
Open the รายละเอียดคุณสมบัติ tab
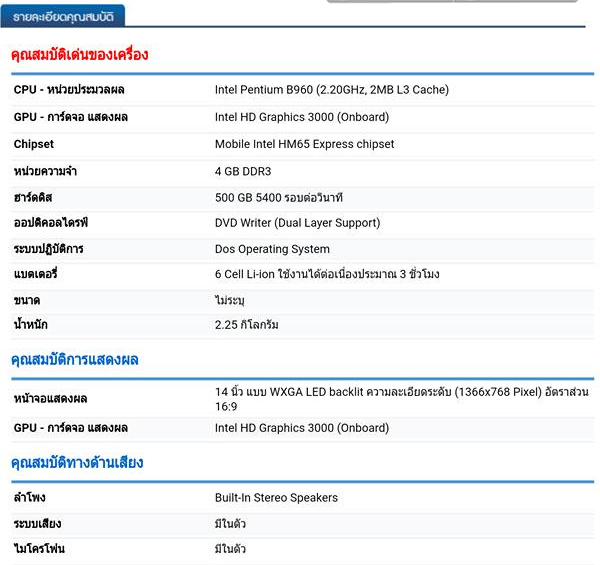click(x=63, y=16)
